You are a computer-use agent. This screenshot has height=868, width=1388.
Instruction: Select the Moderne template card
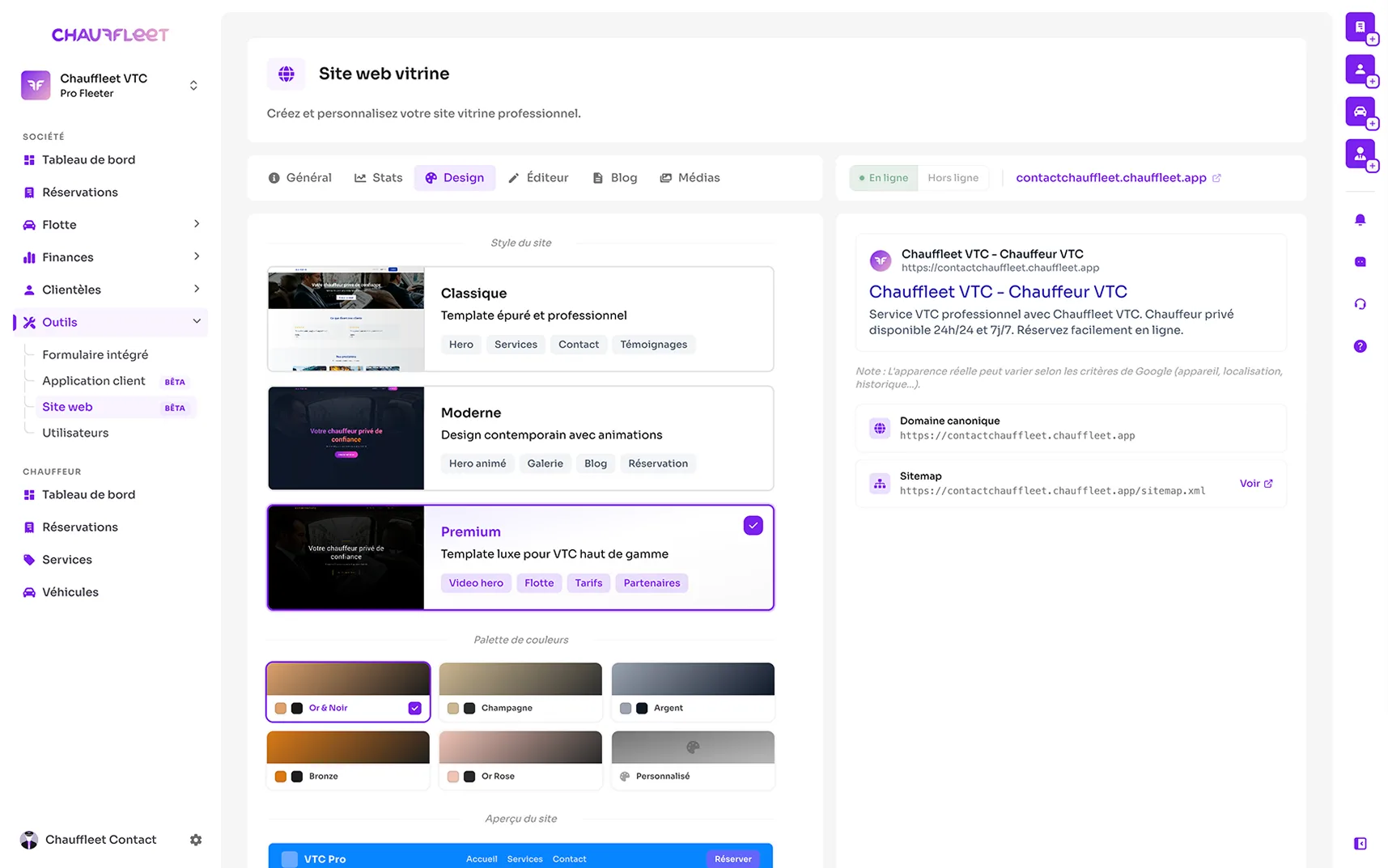(x=520, y=438)
